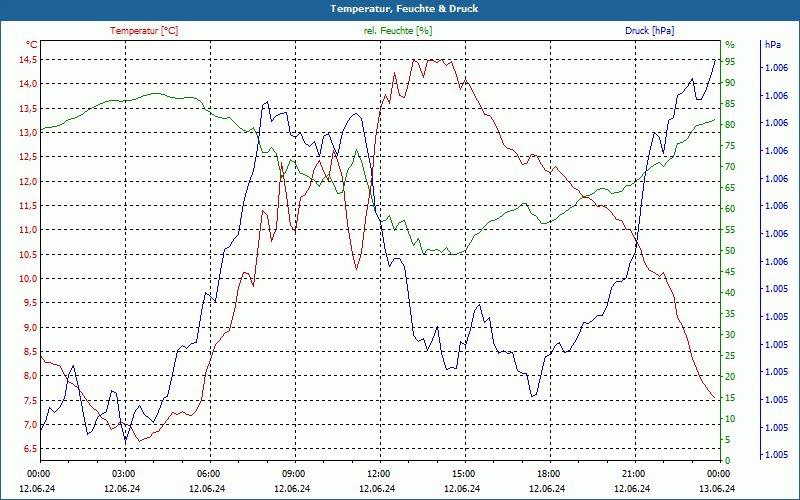This screenshot has height=500, width=800.
Task: Click the '65' humidity axis value
Action: pyautogui.click(x=730, y=188)
